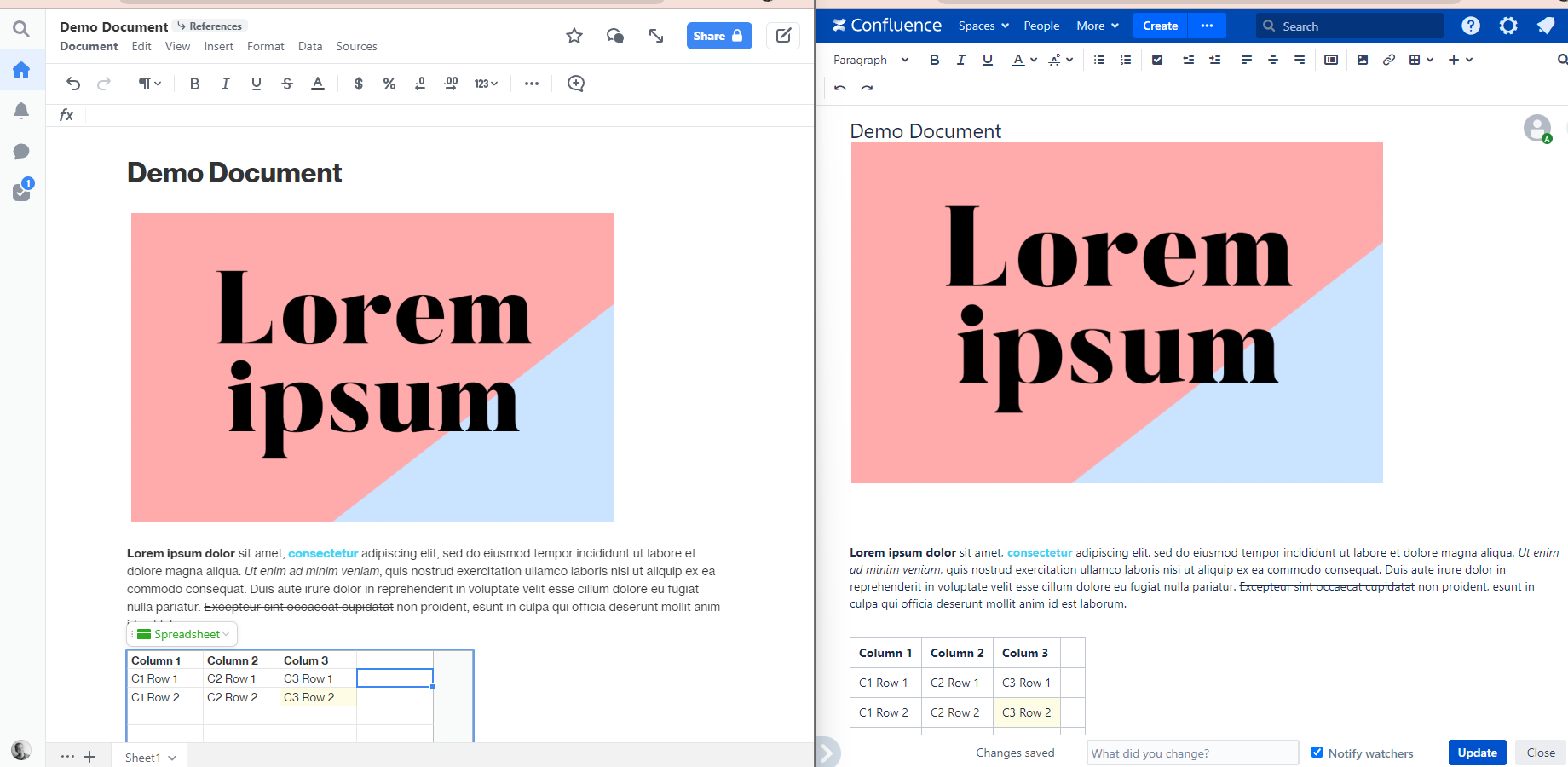The image size is (1568, 767).
Task: Click Create in Confluence header
Action: 1160,26
